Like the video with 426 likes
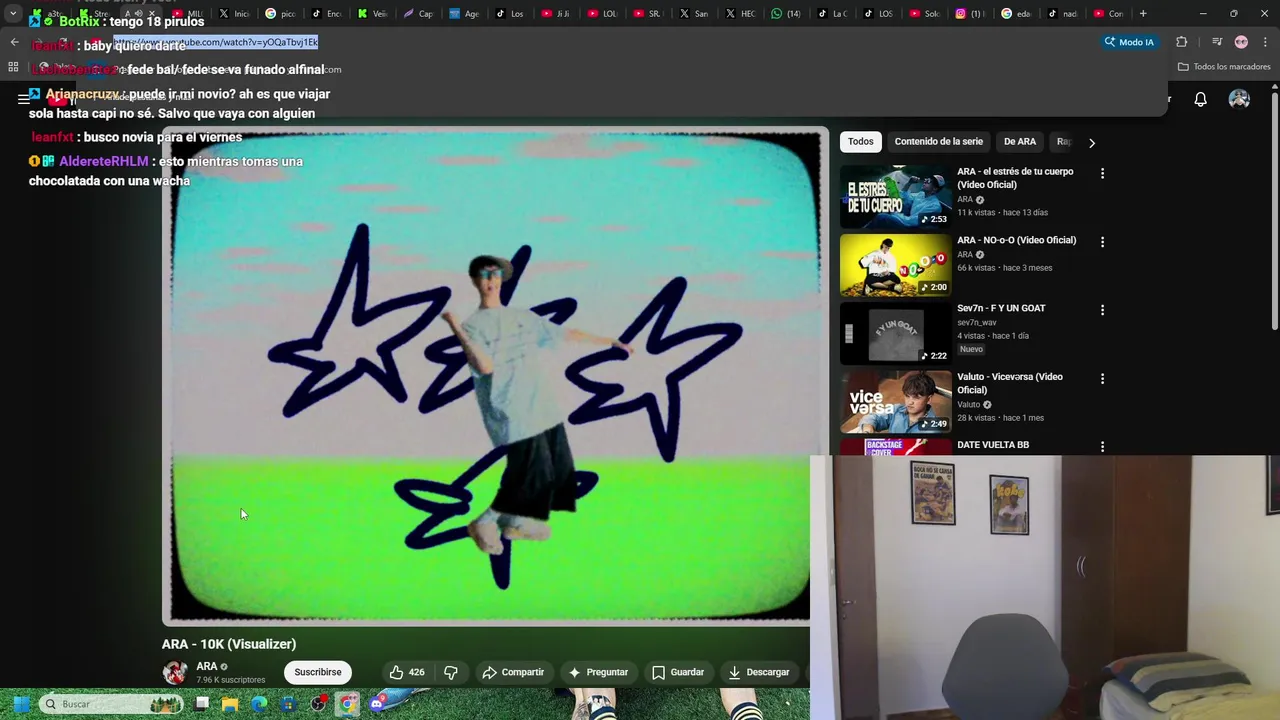This screenshot has height=720, width=1280. coord(407,672)
